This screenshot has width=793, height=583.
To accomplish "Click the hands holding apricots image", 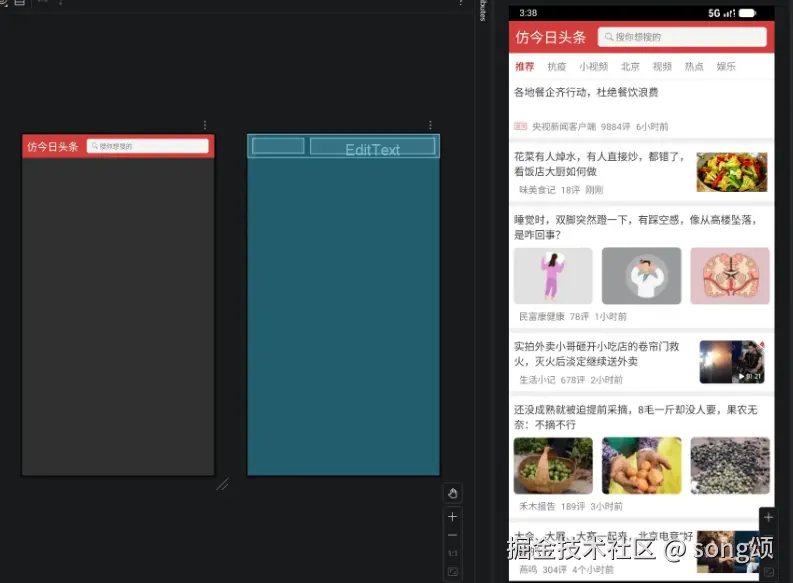I will [641, 466].
